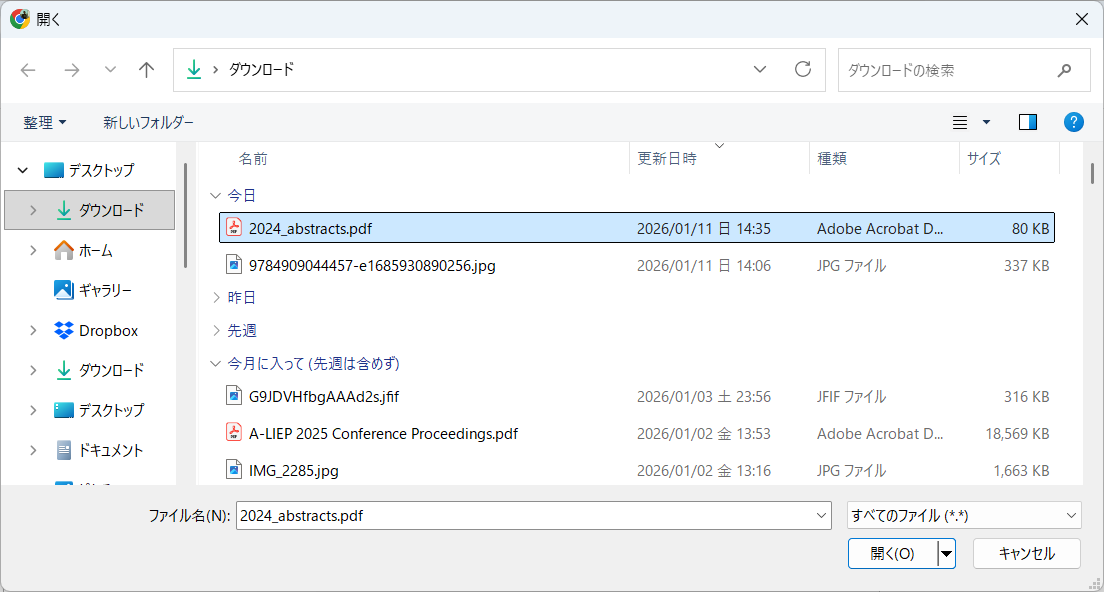Click 新しいフォルダー in toolbar
The image size is (1104, 592).
tap(148, 122)
